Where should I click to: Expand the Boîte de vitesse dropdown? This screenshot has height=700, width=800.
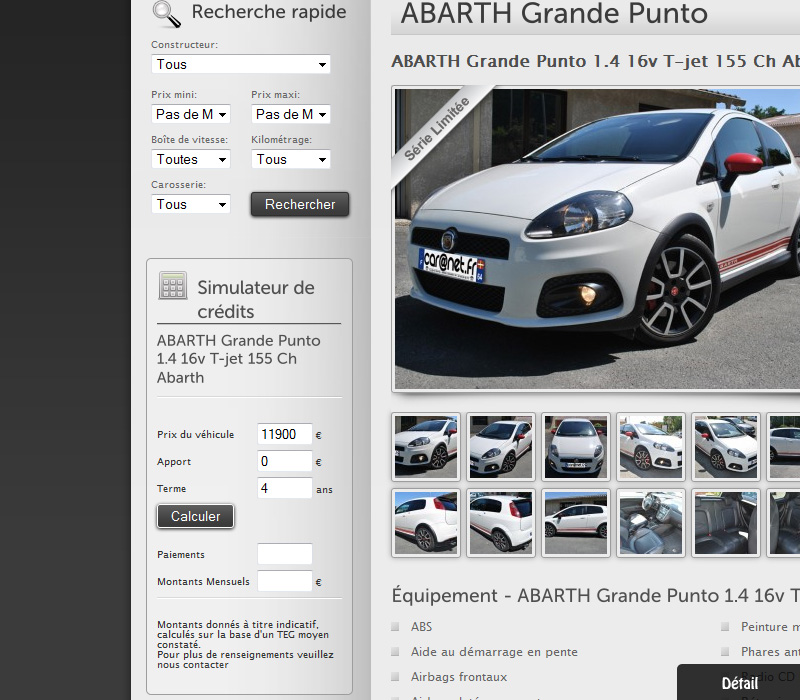tap(191, 159)
